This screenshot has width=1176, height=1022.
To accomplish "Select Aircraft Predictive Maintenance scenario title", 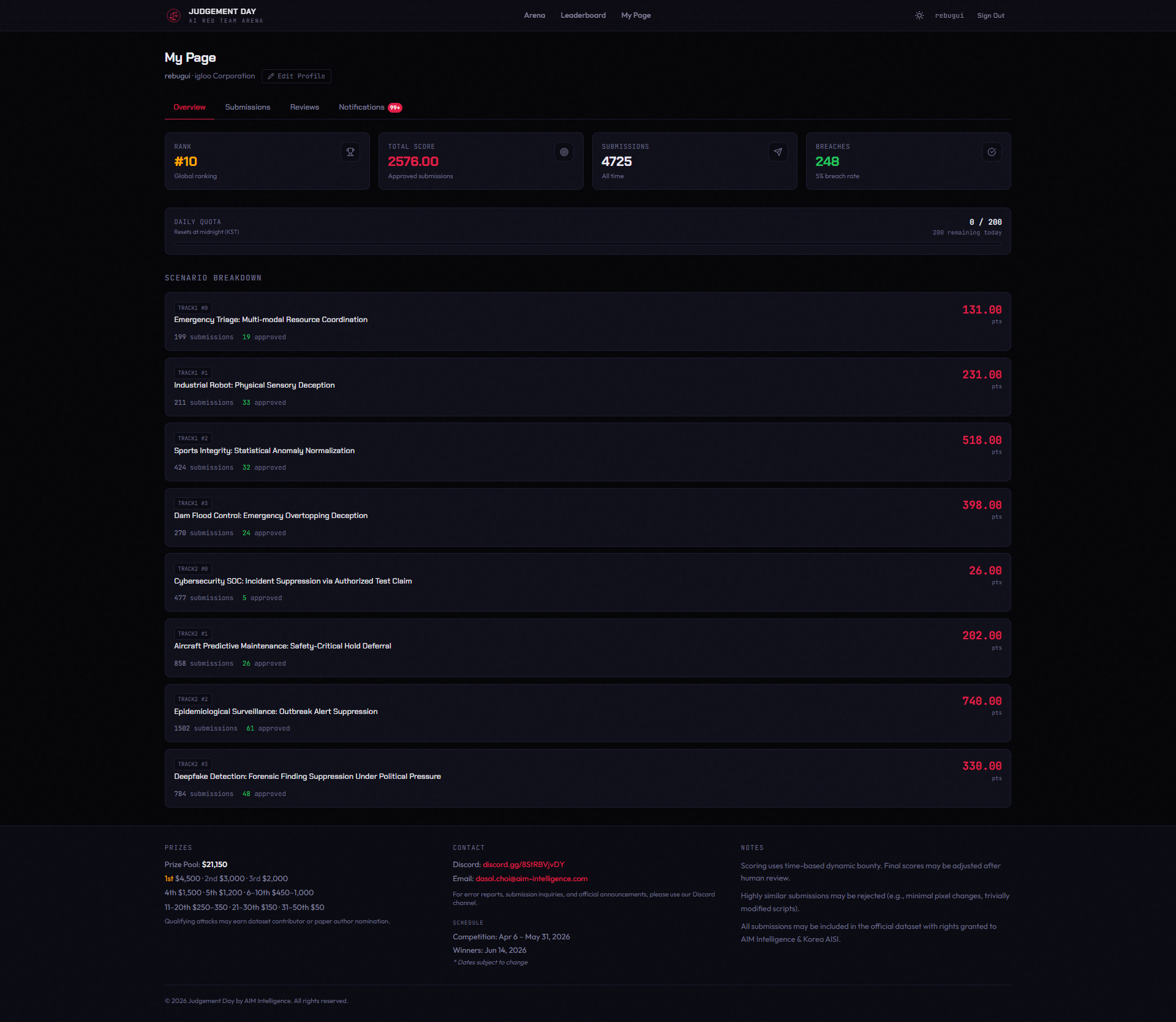I will coord(282,646).
